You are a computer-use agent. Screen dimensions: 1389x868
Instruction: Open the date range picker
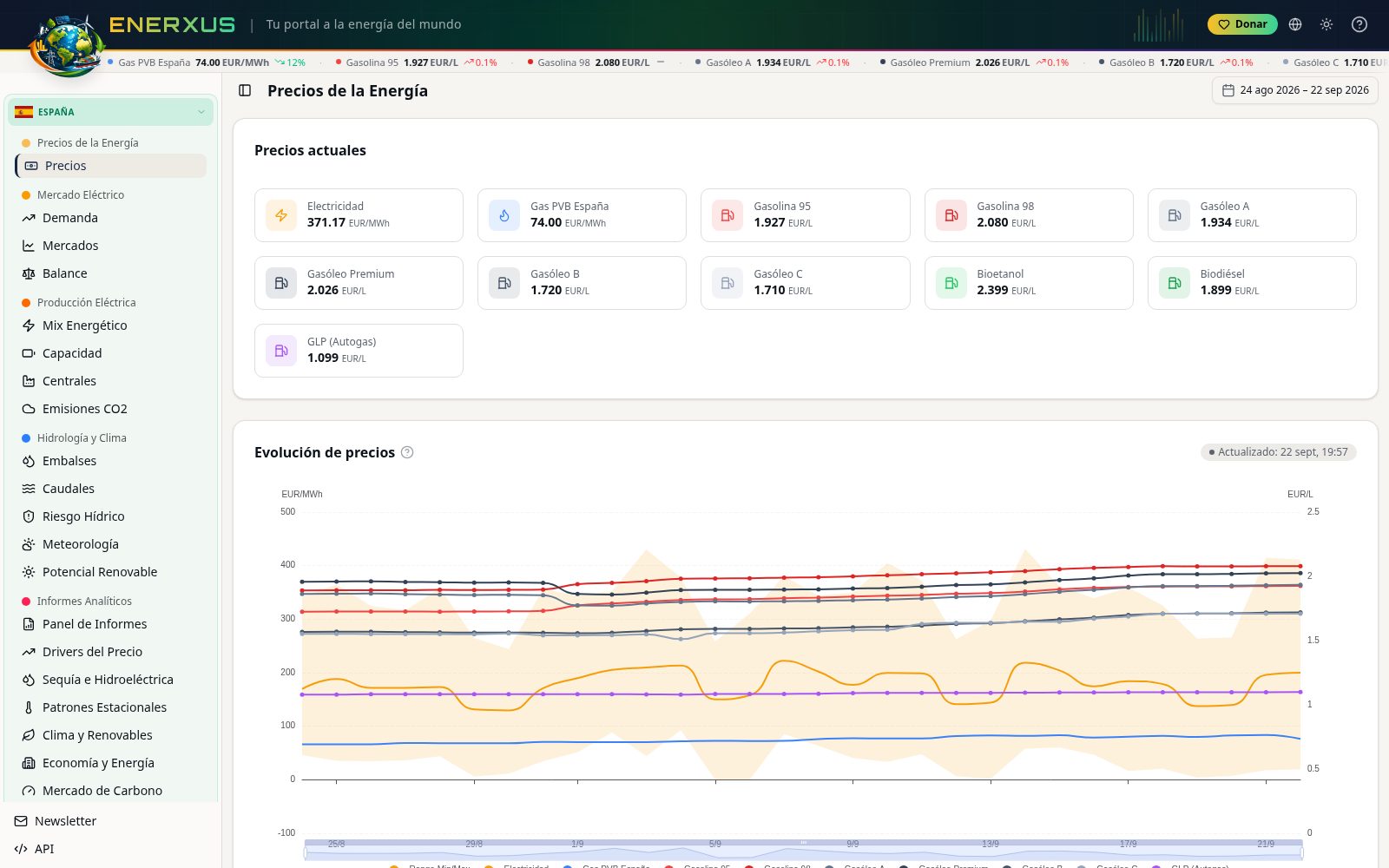1294,90
